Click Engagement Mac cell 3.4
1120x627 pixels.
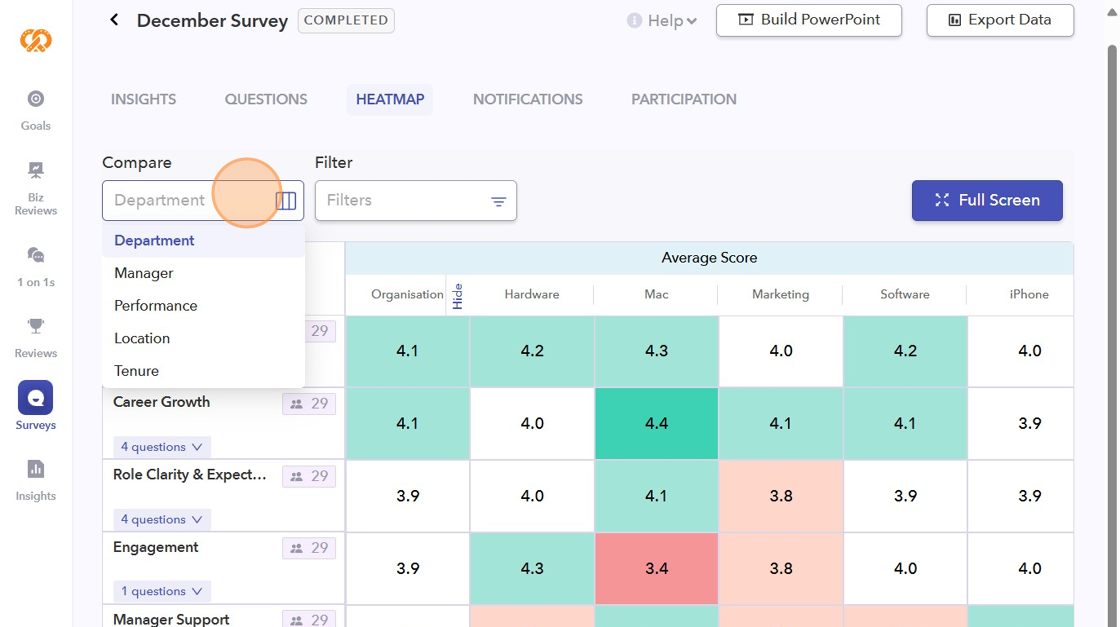coord(656,568)
